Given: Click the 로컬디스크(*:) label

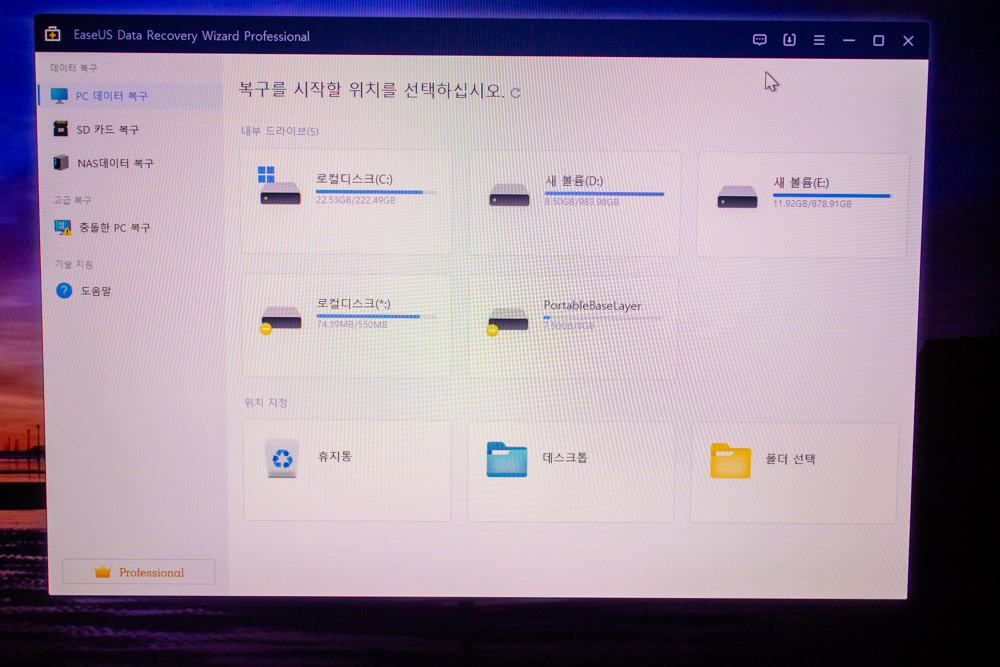Looking at the screenshot, I should [353, 304].
